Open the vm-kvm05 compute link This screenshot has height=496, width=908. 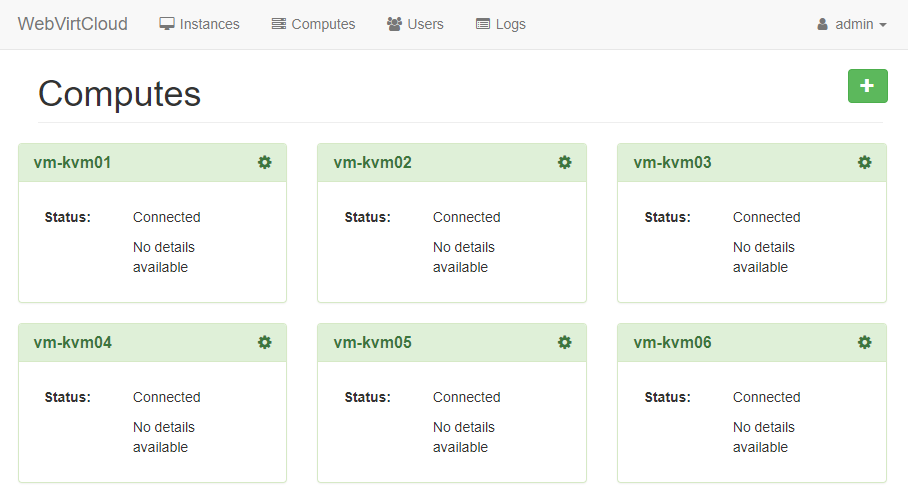pos(372,342)
